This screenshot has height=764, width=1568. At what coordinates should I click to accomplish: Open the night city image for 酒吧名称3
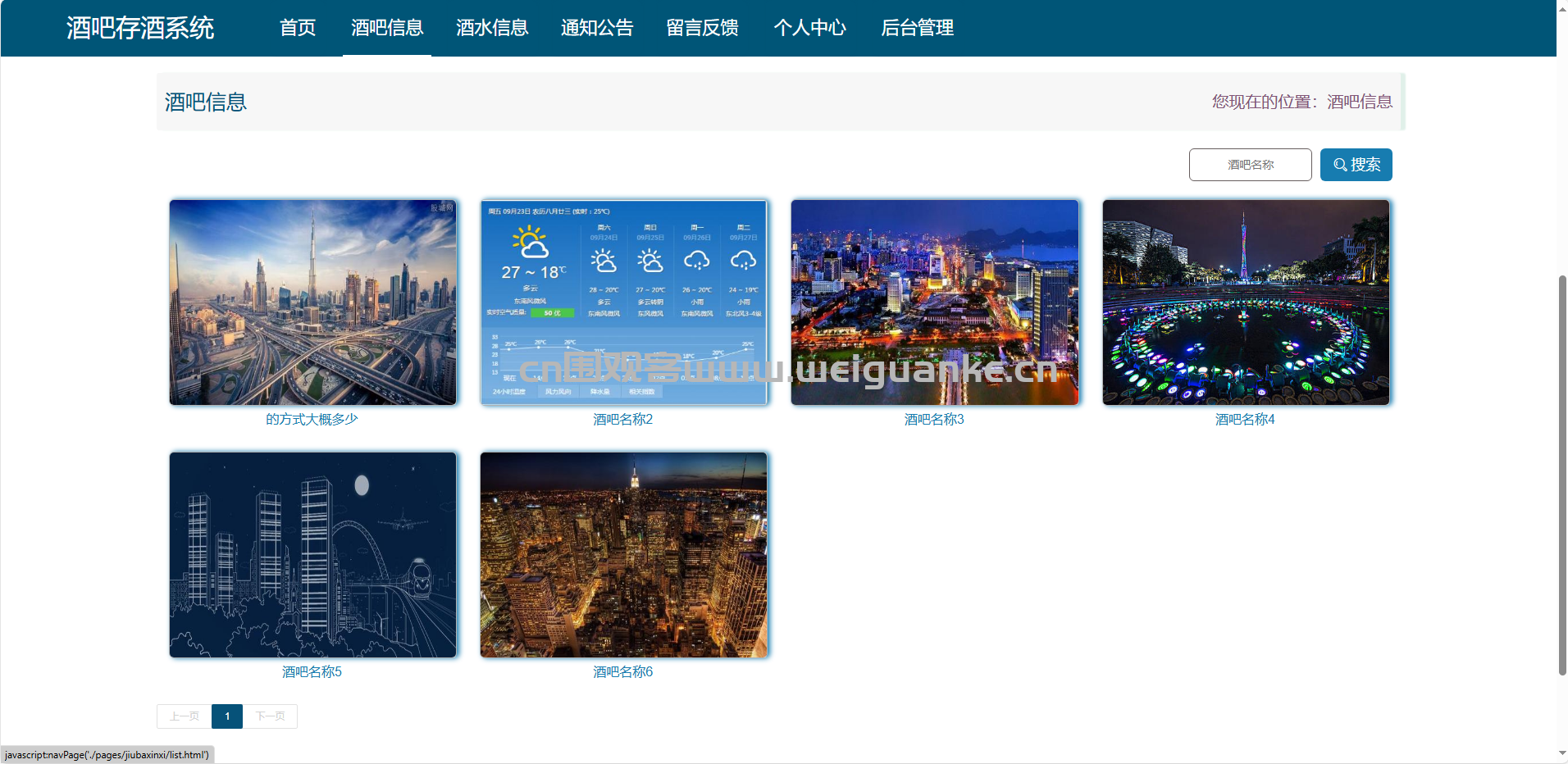coord(935,302)
